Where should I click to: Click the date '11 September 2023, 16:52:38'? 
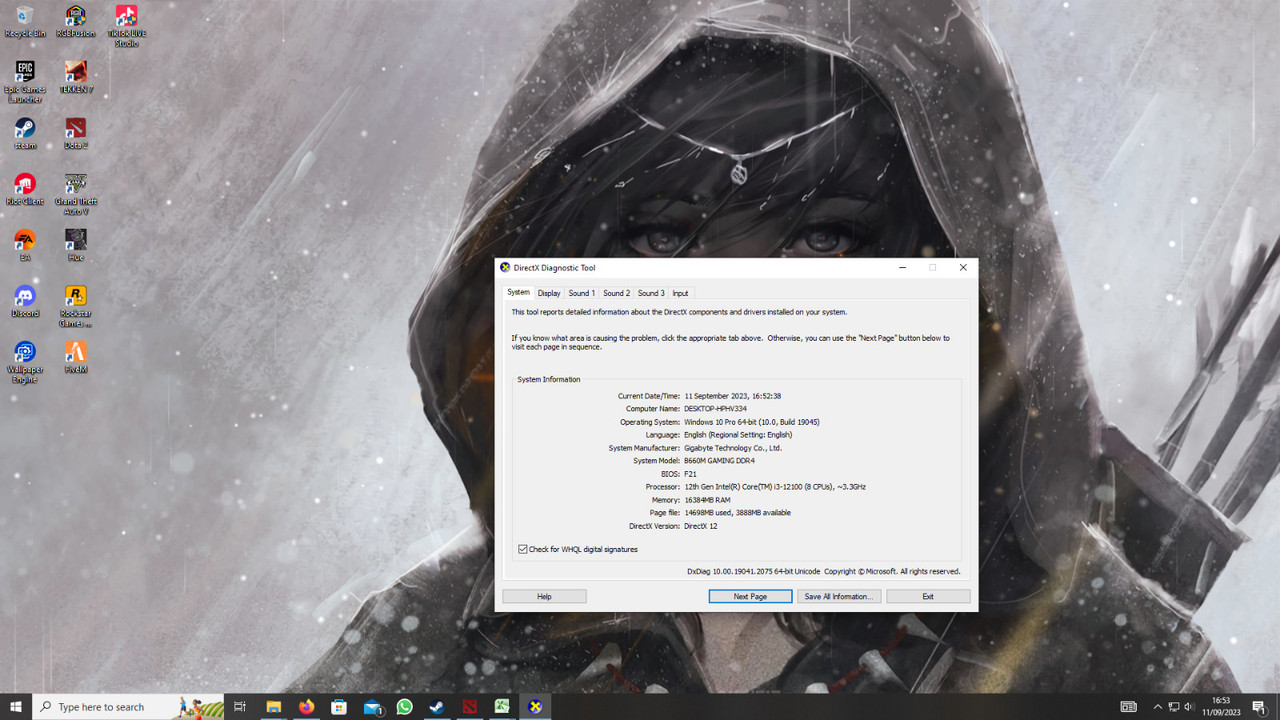coord(733,396)
